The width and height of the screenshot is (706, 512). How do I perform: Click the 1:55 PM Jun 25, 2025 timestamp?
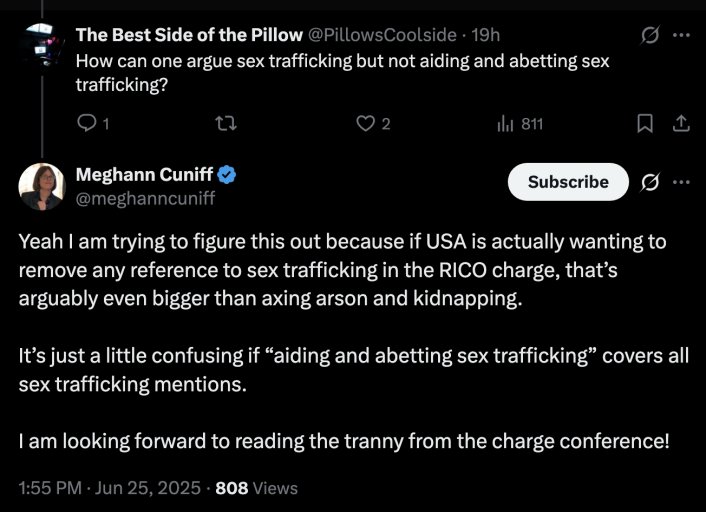(110, 489)
